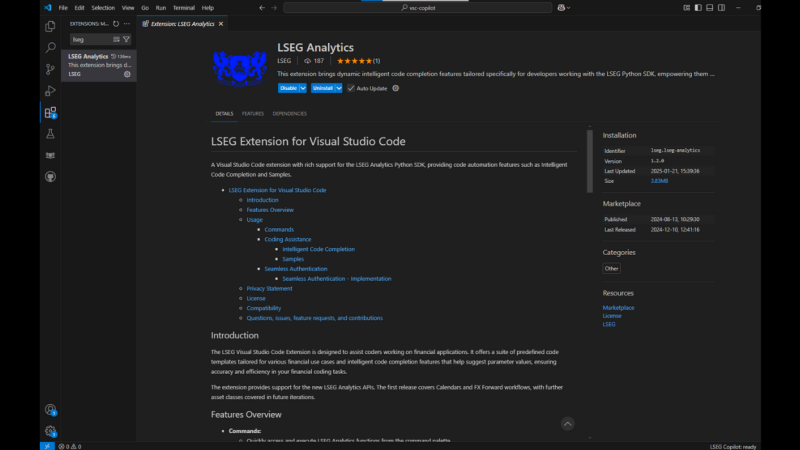Close the Extension: LSEG Analytics tab
This screenshot has height=450, width=800.
(221, 24)
